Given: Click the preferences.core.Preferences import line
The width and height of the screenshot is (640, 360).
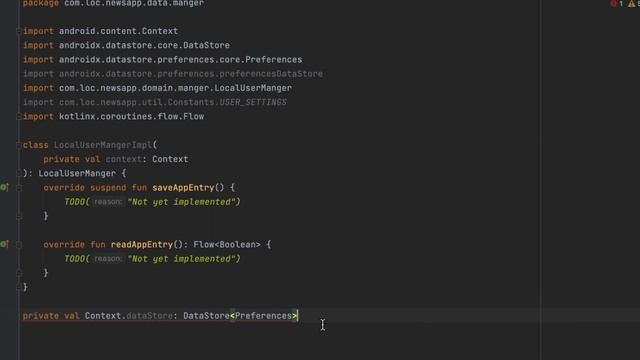Looking at the screenshot, I should click(x=180, y=60).
